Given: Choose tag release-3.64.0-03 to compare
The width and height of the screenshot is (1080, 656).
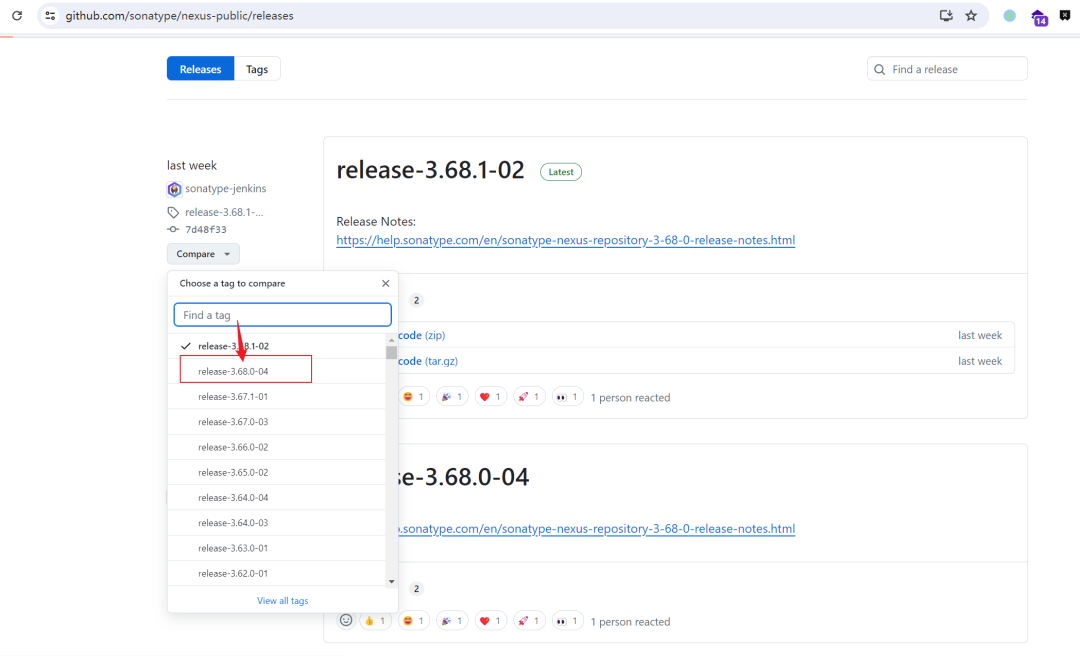Looking at the screenshot, I should tap(276, 523).
